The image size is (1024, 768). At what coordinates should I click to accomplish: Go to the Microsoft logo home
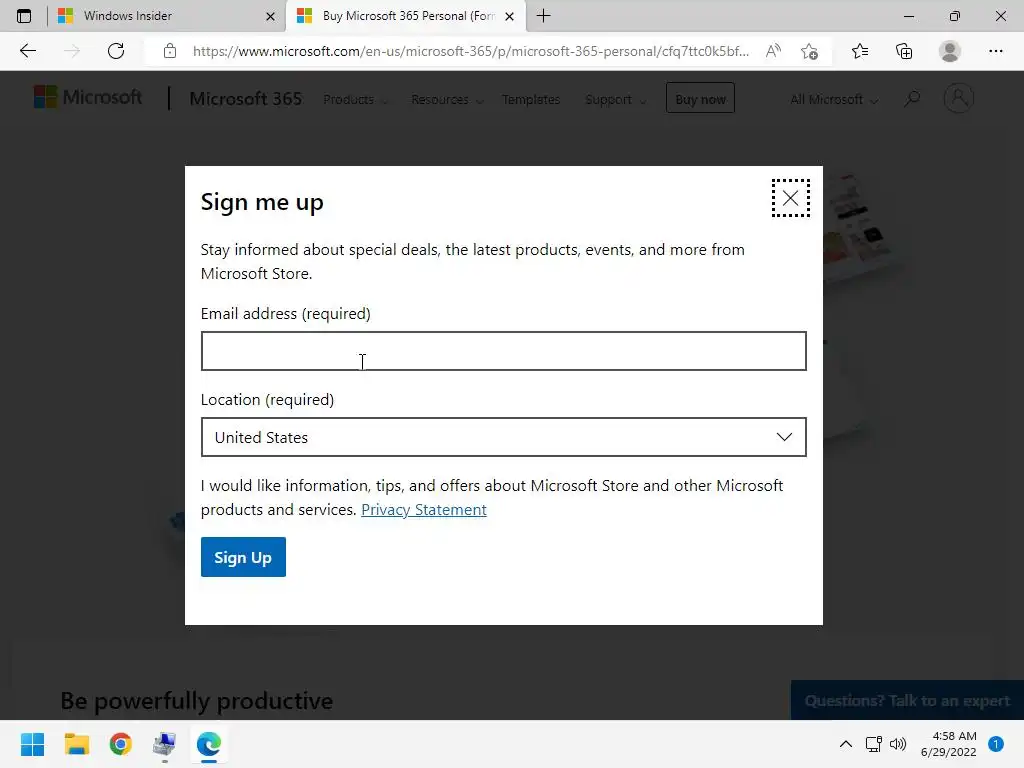tap(88, 97)
